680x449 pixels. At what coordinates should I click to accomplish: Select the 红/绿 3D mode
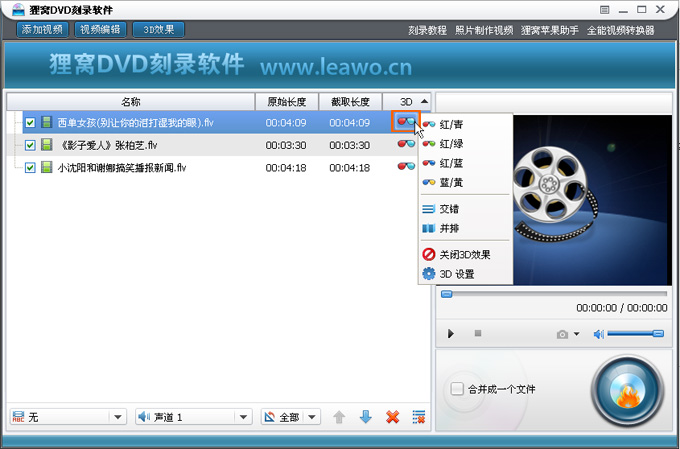[x=465, y=144]
